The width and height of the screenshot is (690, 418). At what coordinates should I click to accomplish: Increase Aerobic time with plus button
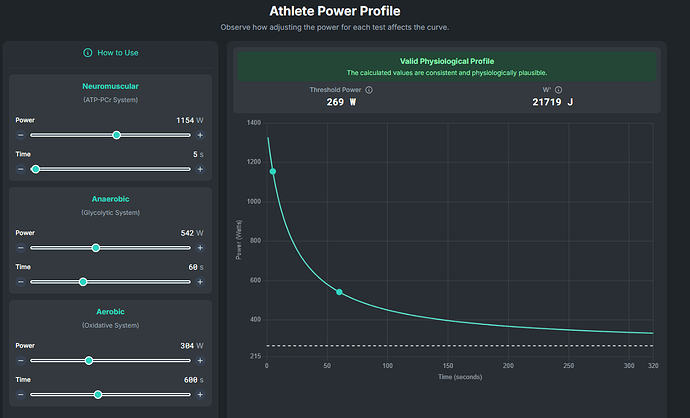(x=200, y=394)
